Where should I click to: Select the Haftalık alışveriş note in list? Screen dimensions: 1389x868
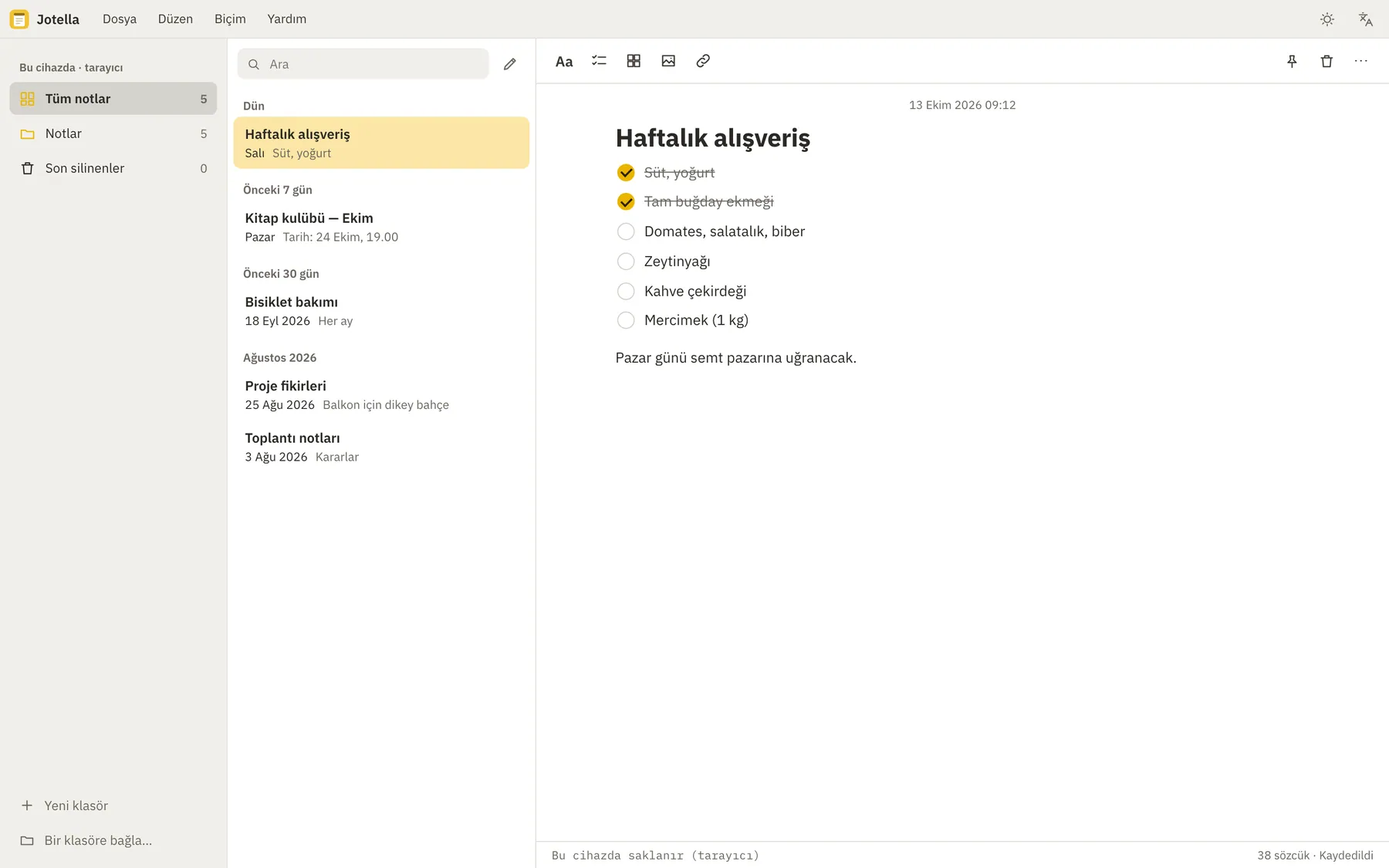click(x=381, y=143)
